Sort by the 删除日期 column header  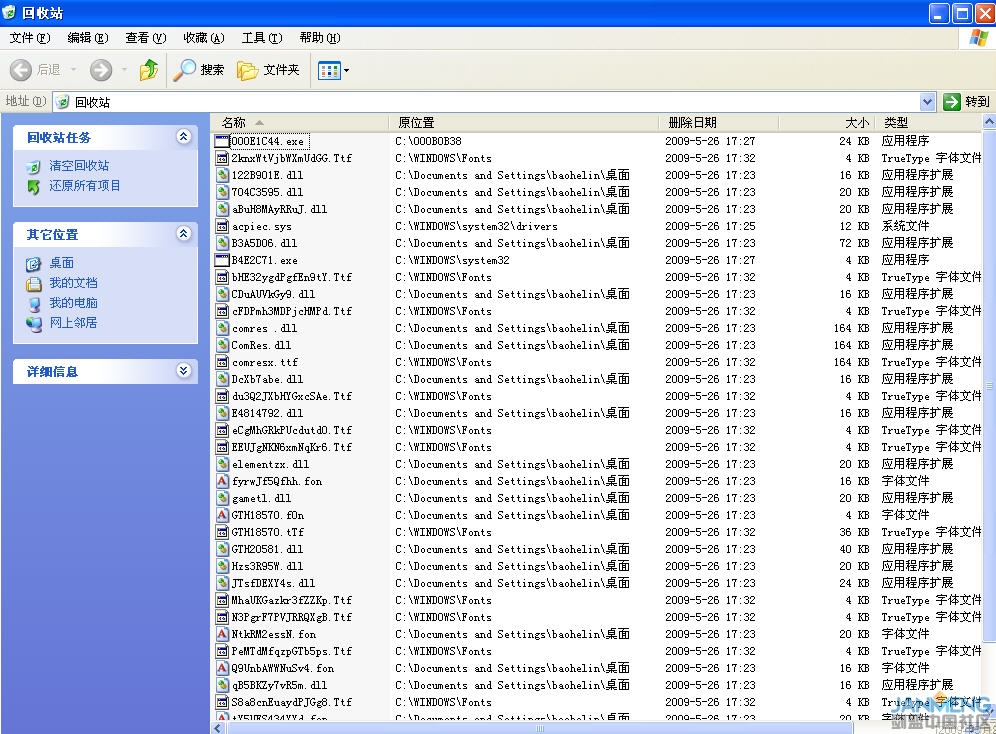click(x=692, y=122)
